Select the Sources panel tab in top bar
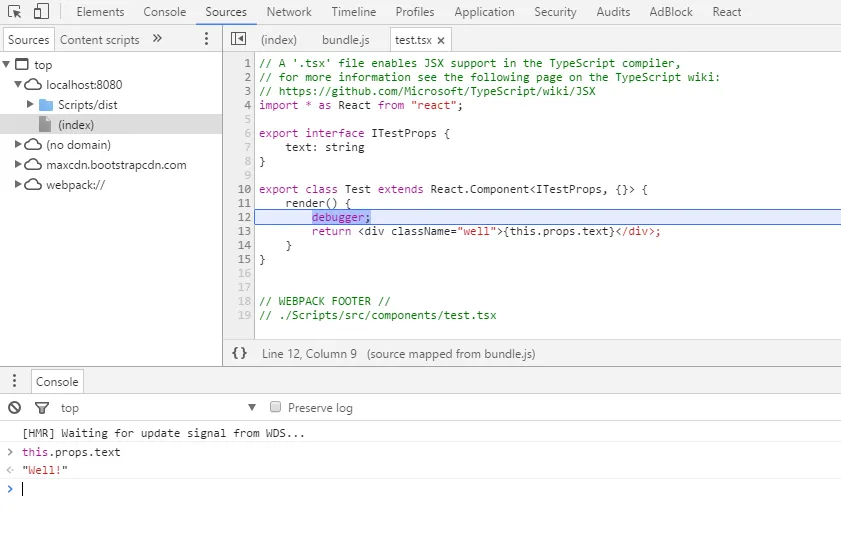841x533 pixels. (226, 12)
